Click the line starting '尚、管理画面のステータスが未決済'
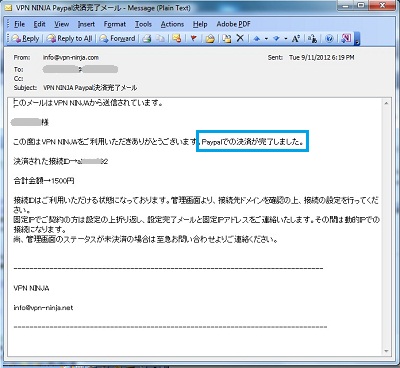The height and width of the screenshot is (368, 400). [146, 239]
